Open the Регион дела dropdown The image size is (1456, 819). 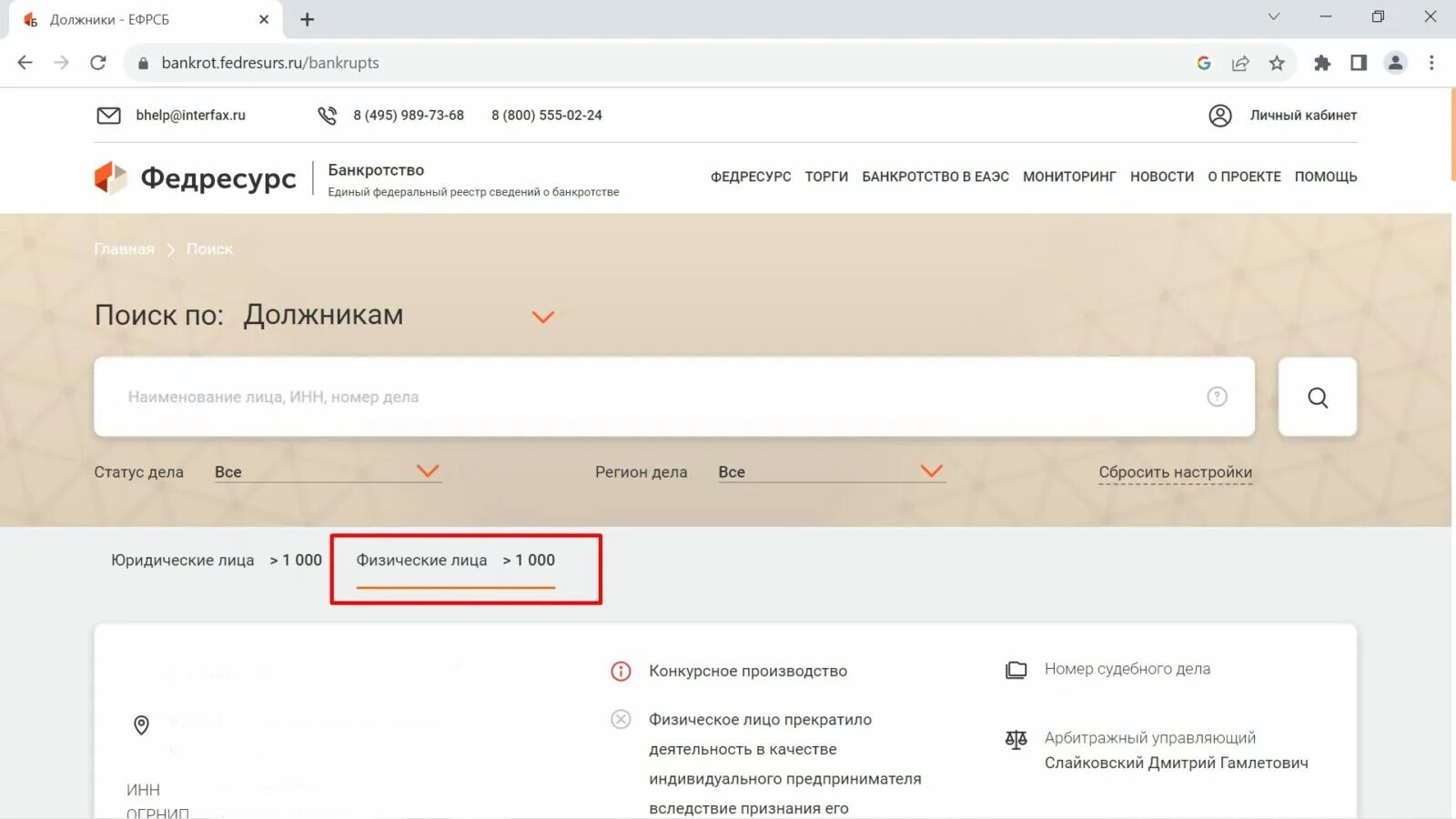832,471
